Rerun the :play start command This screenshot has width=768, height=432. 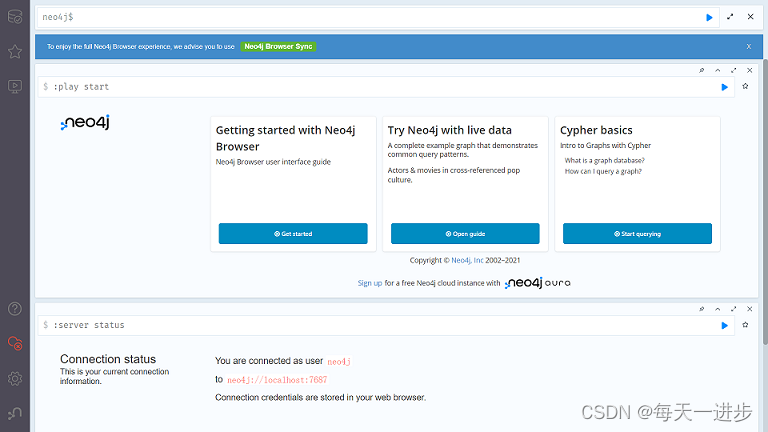tap(724, 87)
